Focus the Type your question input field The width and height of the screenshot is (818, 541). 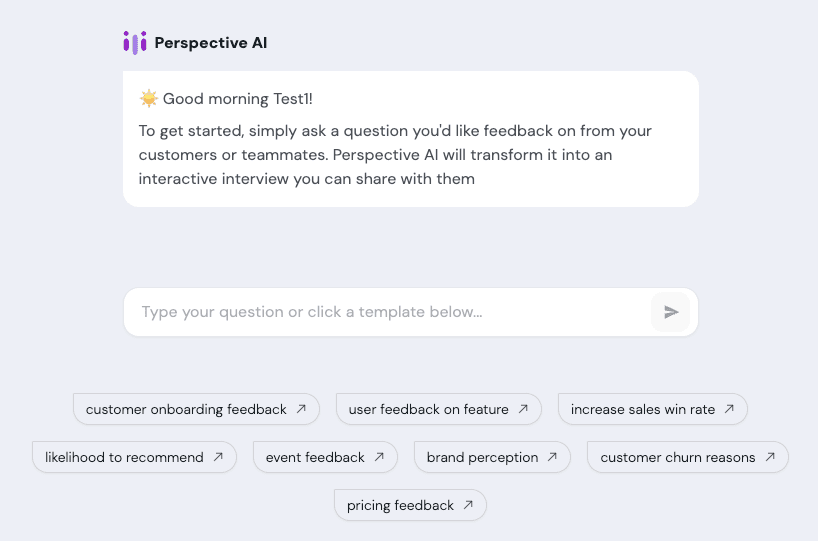(x=390, y=312)
